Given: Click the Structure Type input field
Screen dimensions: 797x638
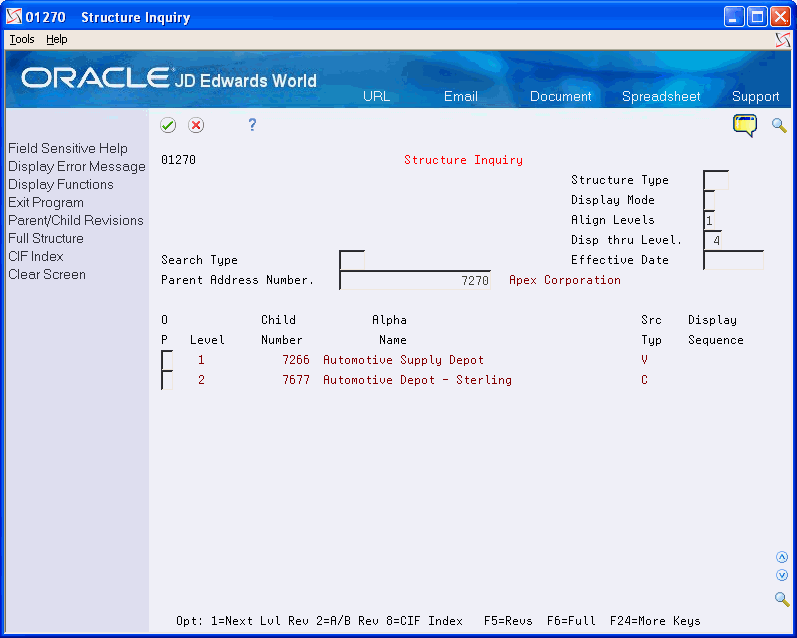Looking at the screenshot, I should (x=716, y=180).
